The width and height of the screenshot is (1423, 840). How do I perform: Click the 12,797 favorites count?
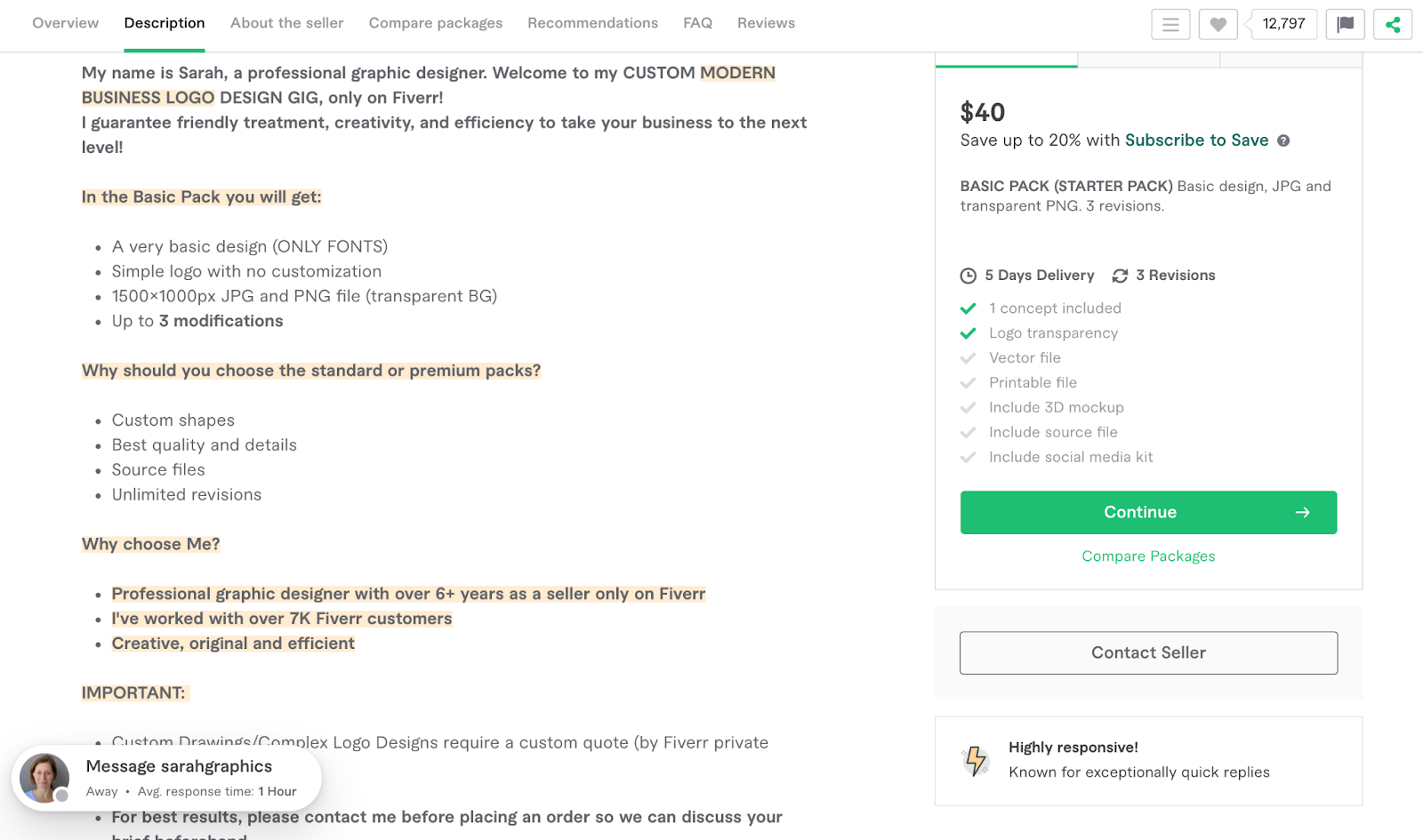tap(1283, 24)
